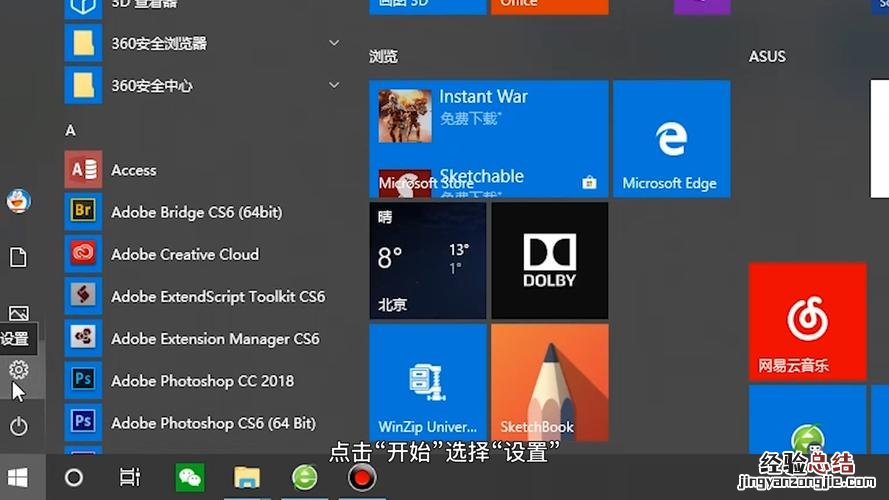Open the Beijing weather tile

[x=427, y=260]
